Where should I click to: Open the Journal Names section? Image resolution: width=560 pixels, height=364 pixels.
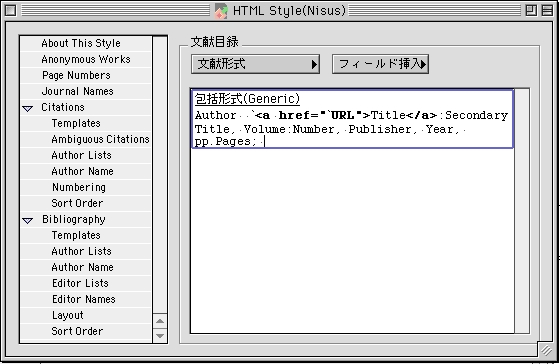pos(86,91)
